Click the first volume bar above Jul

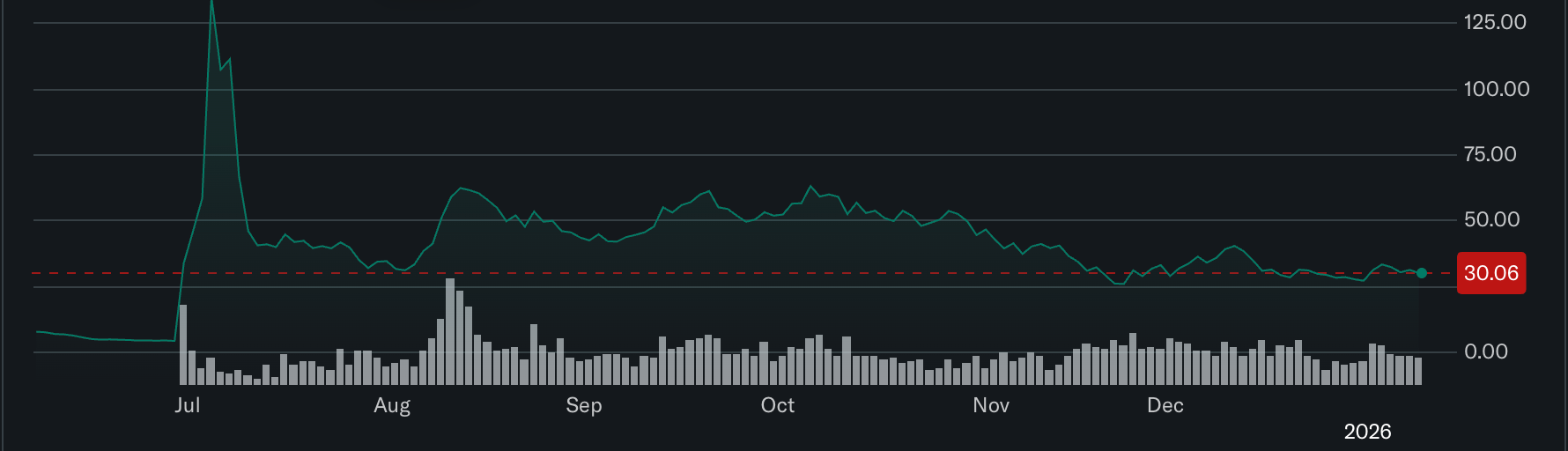click(183, 344)
